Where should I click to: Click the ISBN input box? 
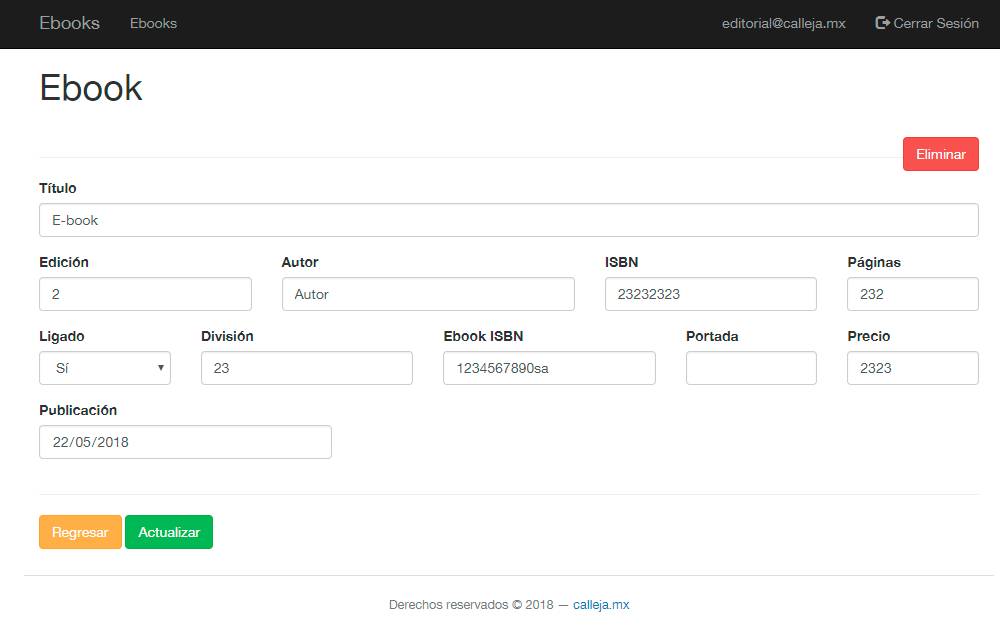[x=710, y=294]
